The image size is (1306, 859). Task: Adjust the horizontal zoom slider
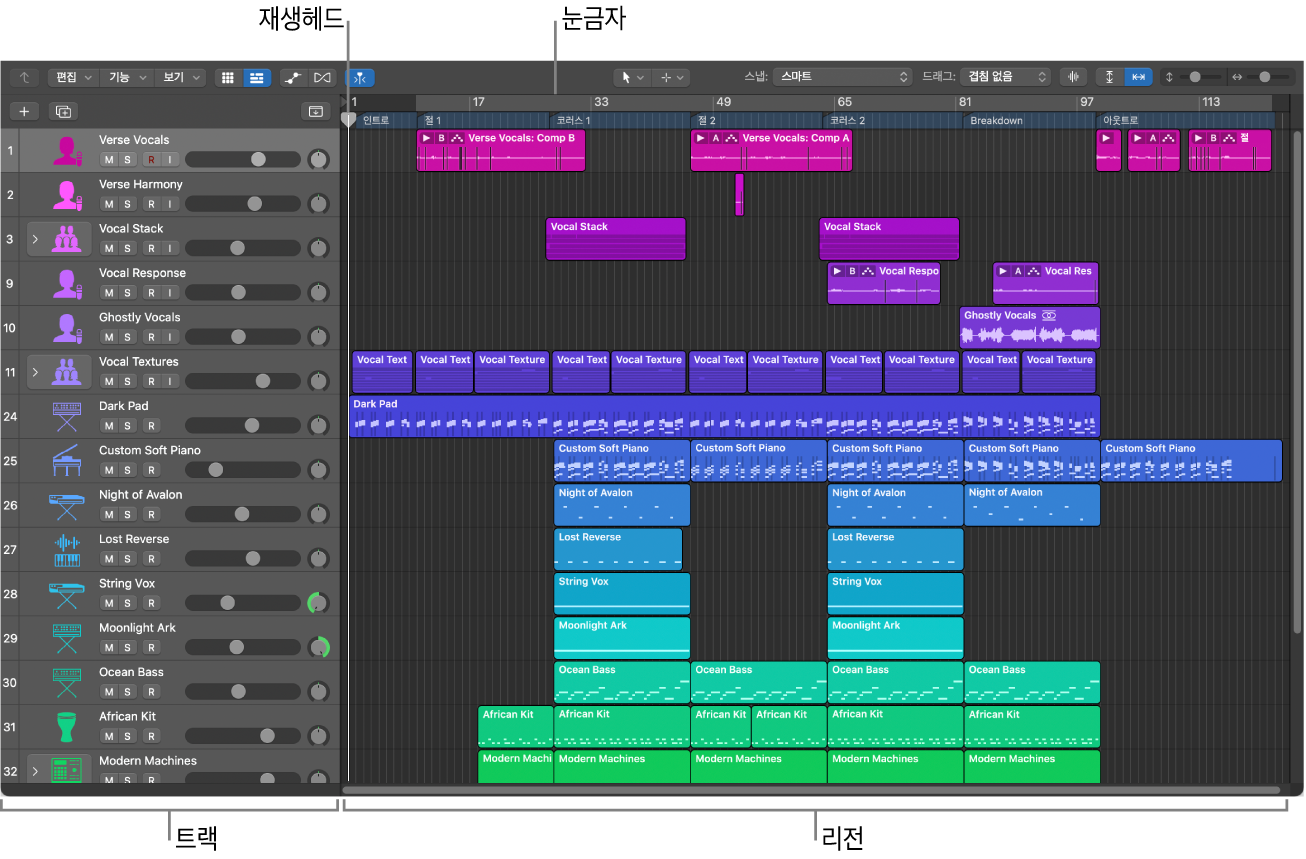tap(1266, 77)
